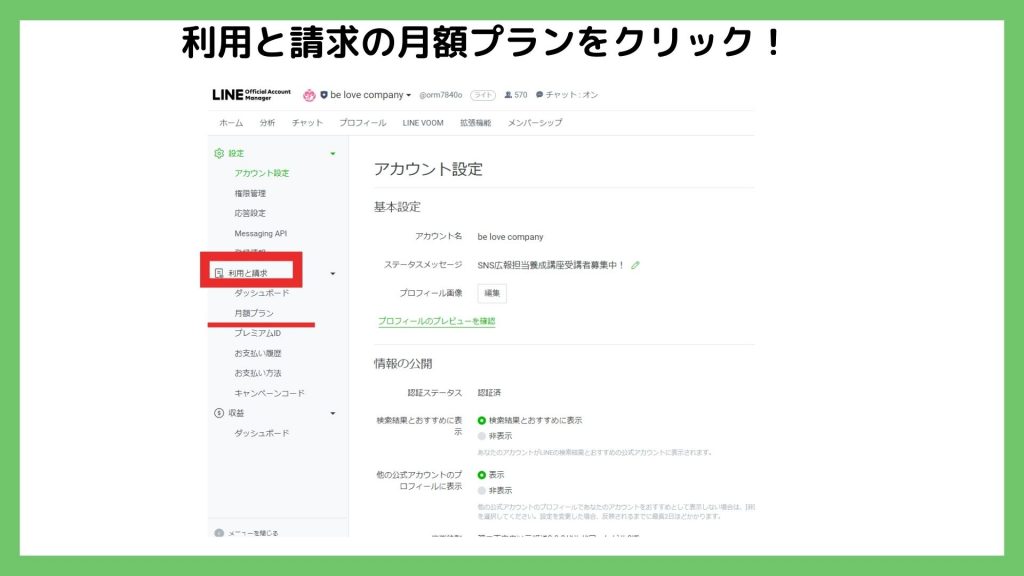Select プレミアムID in the sidebar
The width and height of the screenshot is (1024, 576).
[x=257, y=333]
